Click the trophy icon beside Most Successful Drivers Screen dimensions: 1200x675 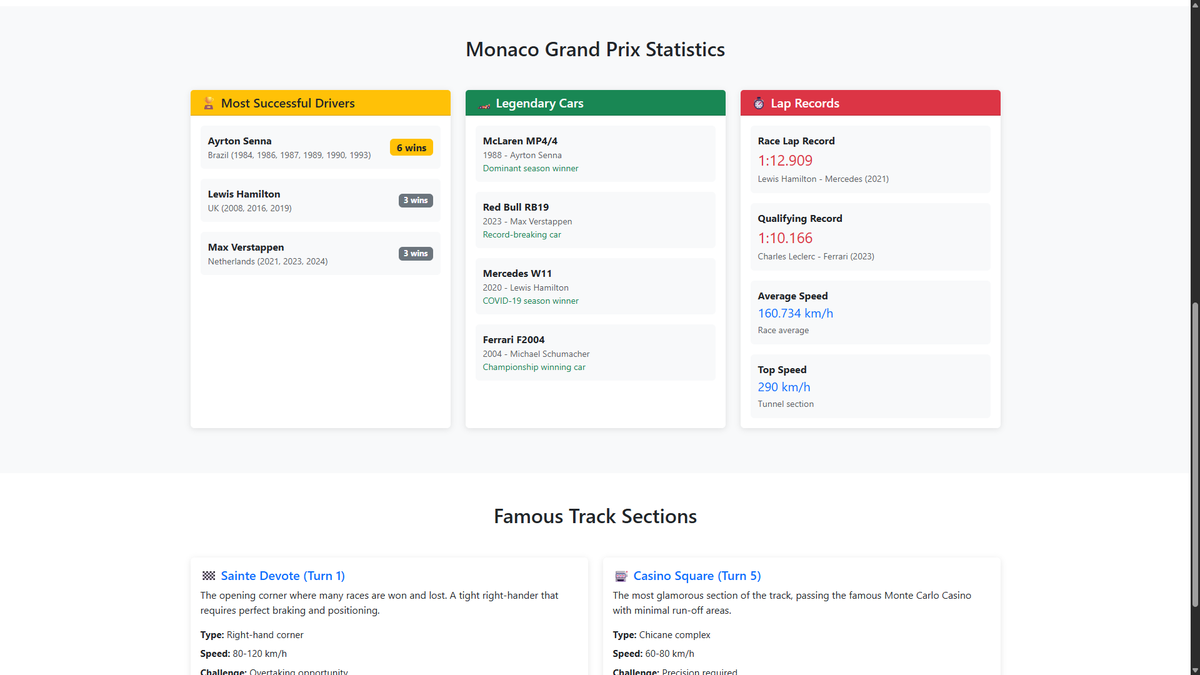(x=209, y=103)
